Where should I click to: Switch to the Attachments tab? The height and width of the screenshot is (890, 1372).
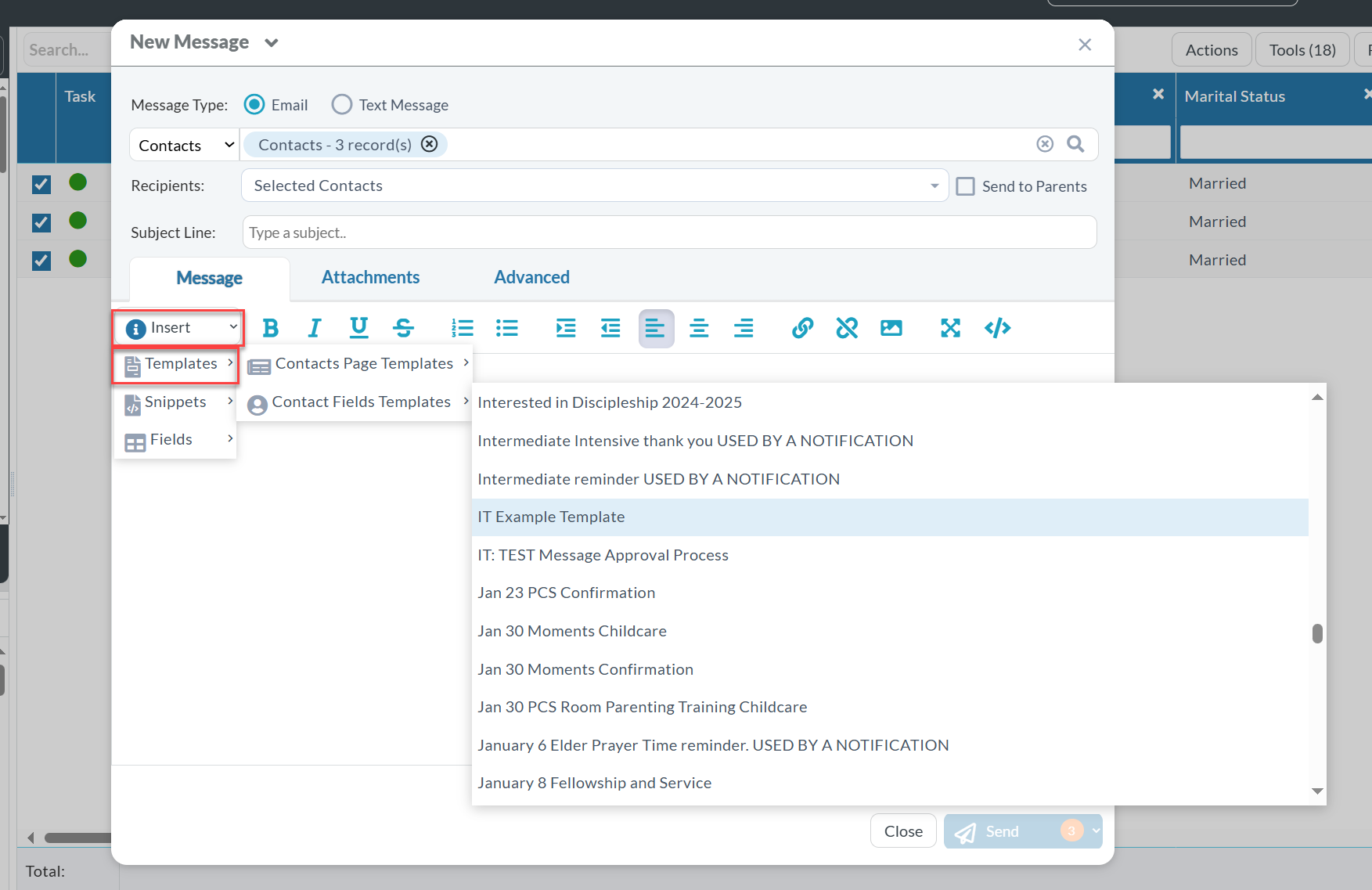[x=370, y=276]
